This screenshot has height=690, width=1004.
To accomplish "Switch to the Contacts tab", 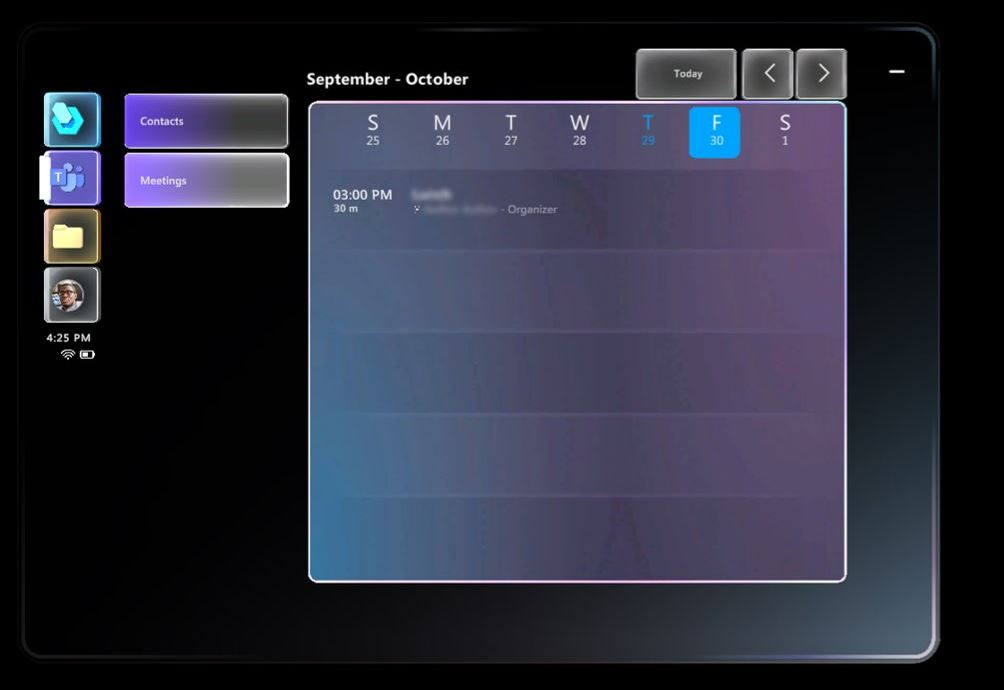I will pos(205,121).
